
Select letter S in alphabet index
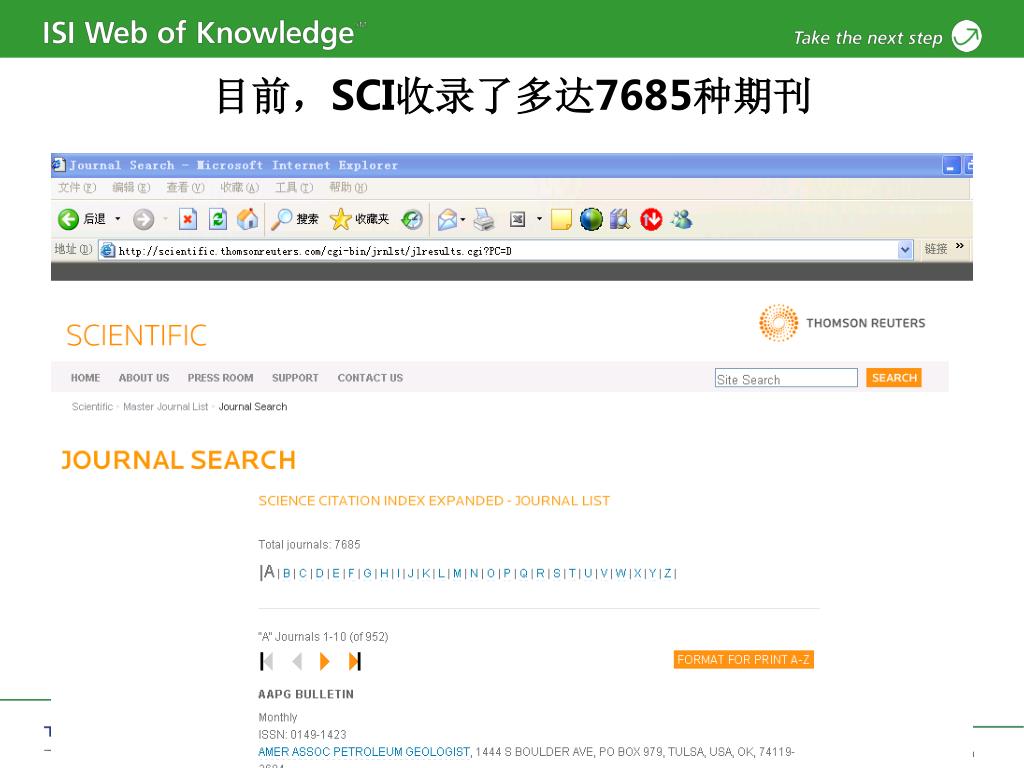coord(556,573)
